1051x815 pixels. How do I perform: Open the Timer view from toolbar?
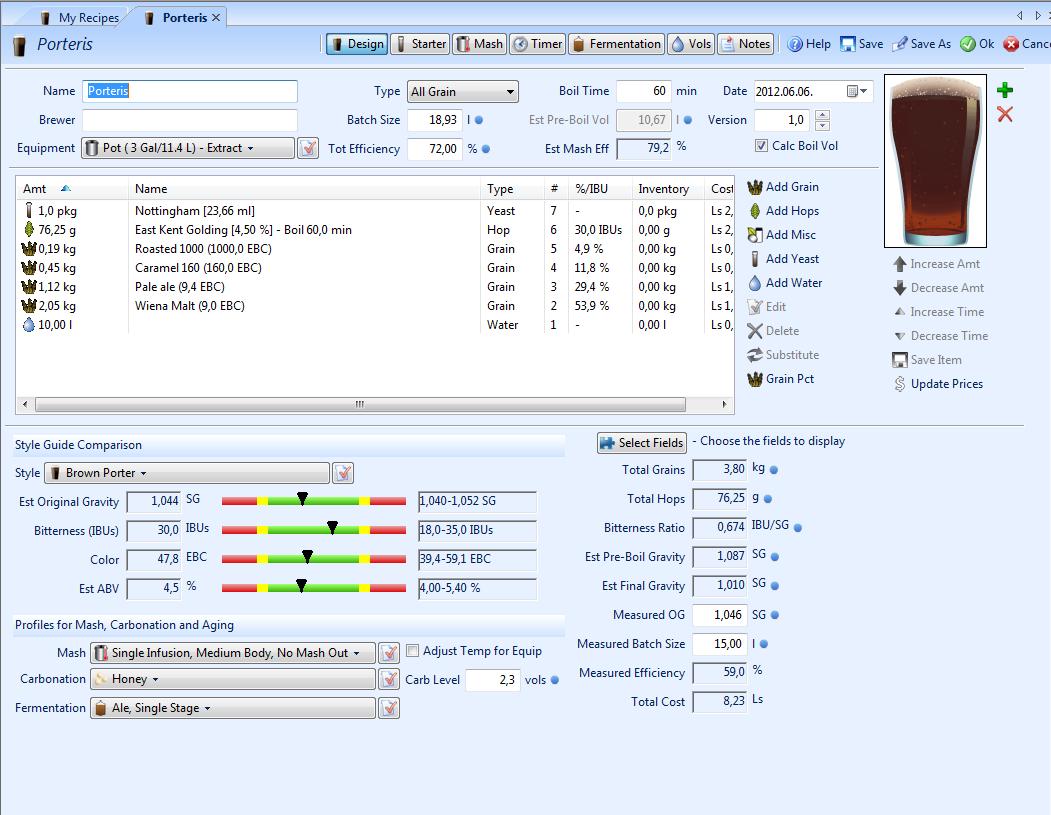click(537, 44)
